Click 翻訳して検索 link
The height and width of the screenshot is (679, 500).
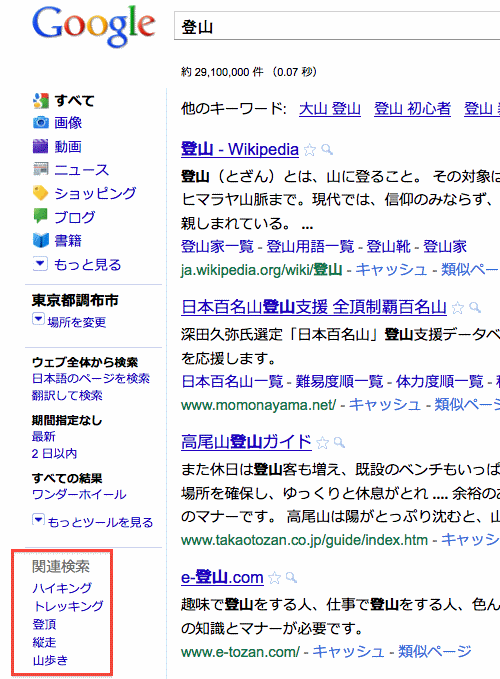(x=67, y=395)
